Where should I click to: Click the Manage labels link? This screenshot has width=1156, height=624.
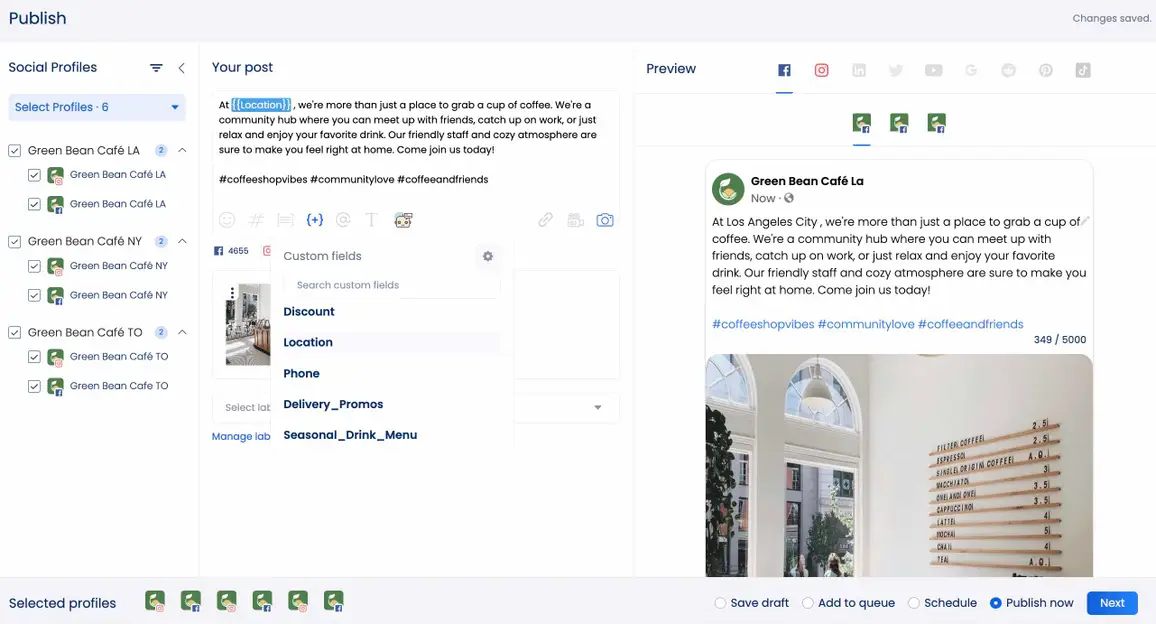tap(240, 436)
